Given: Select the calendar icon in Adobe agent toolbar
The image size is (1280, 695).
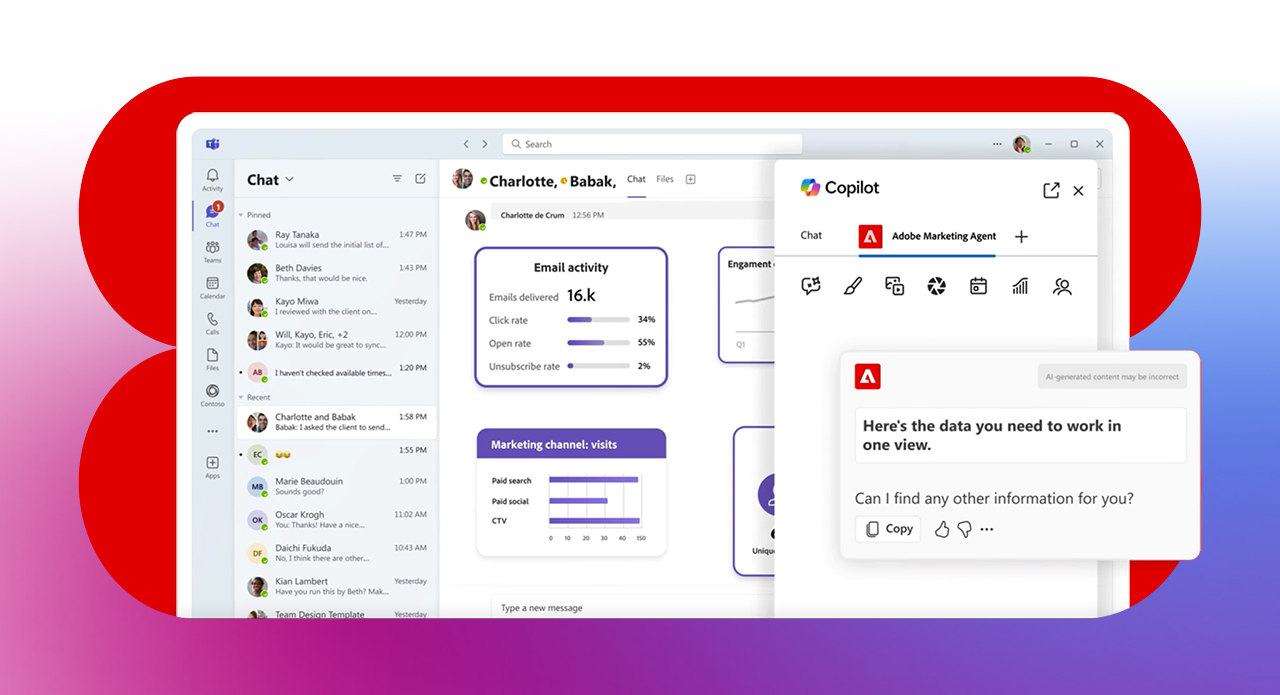Looking at the screenshot, I should [x=978, y=287].
